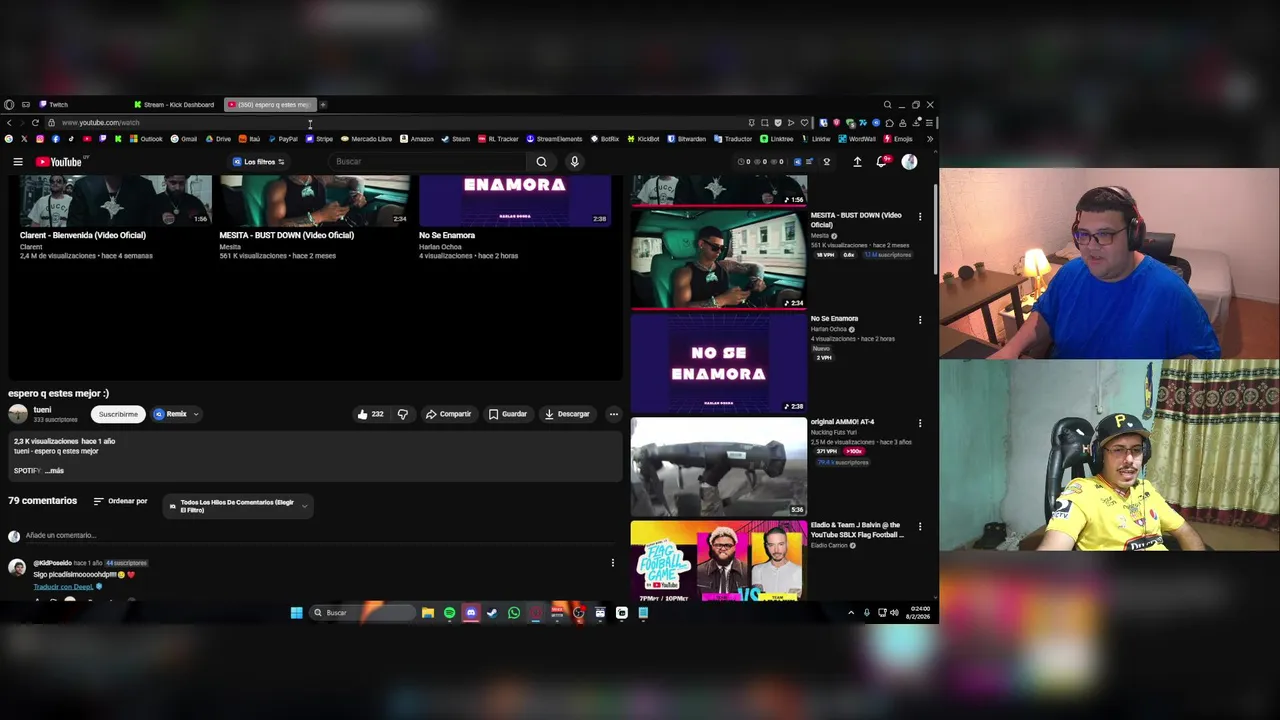Viewport: 1280px width, 720px height.
Task: Open the Harlan Ochoa channel under No Se Enamora
Action: 829,329
